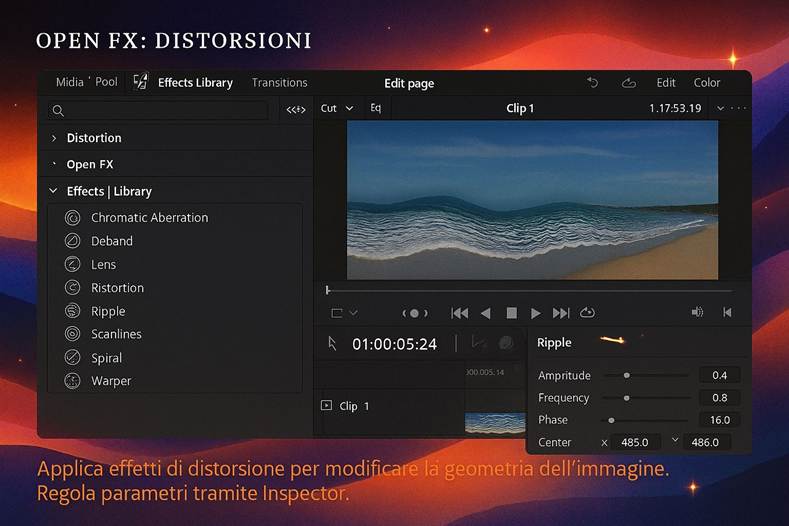Viewport: 789px width, 526px height.
Task: Open the timecode dropdown chevron
Action: [x=721, y=108]
